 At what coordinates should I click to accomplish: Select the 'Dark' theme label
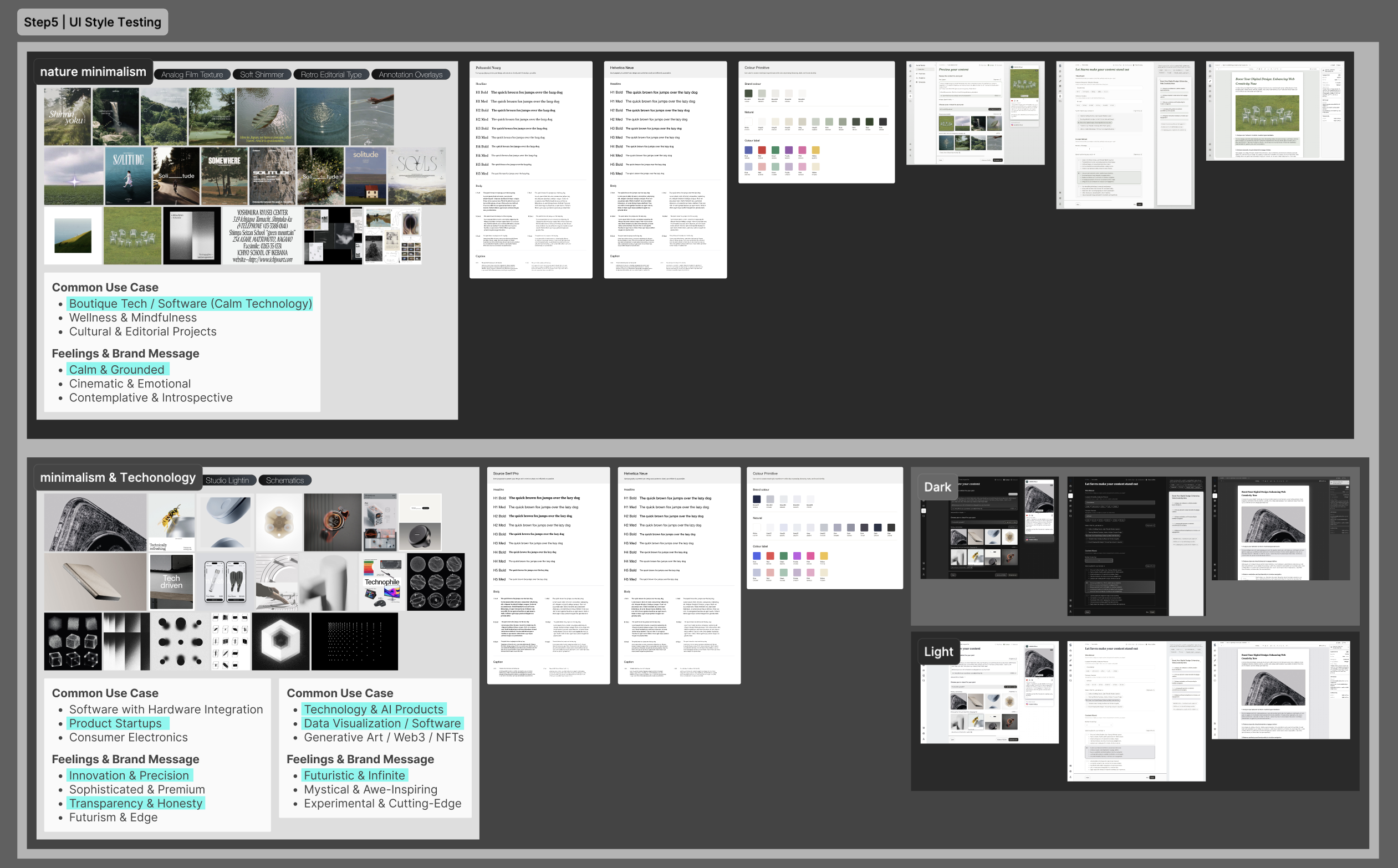click(x=937, y=487)
